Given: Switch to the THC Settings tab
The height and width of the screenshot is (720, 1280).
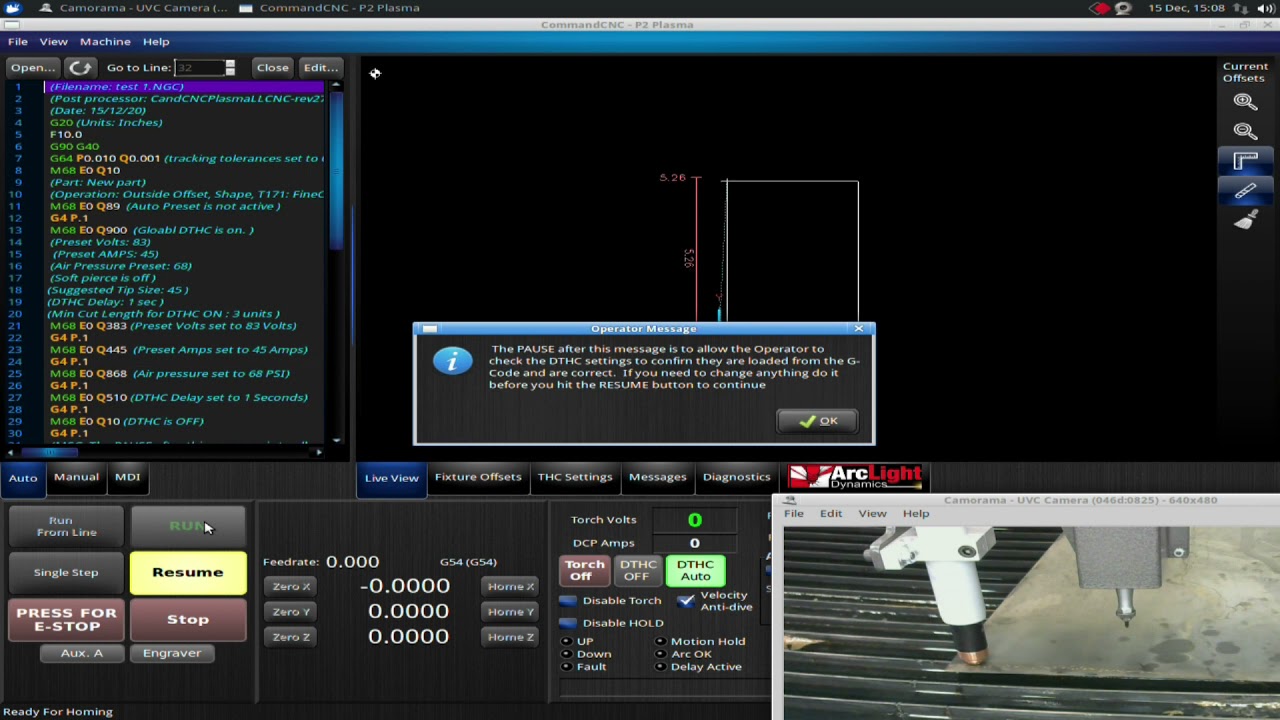Looking at the screenshot, I should click(575, 477).
